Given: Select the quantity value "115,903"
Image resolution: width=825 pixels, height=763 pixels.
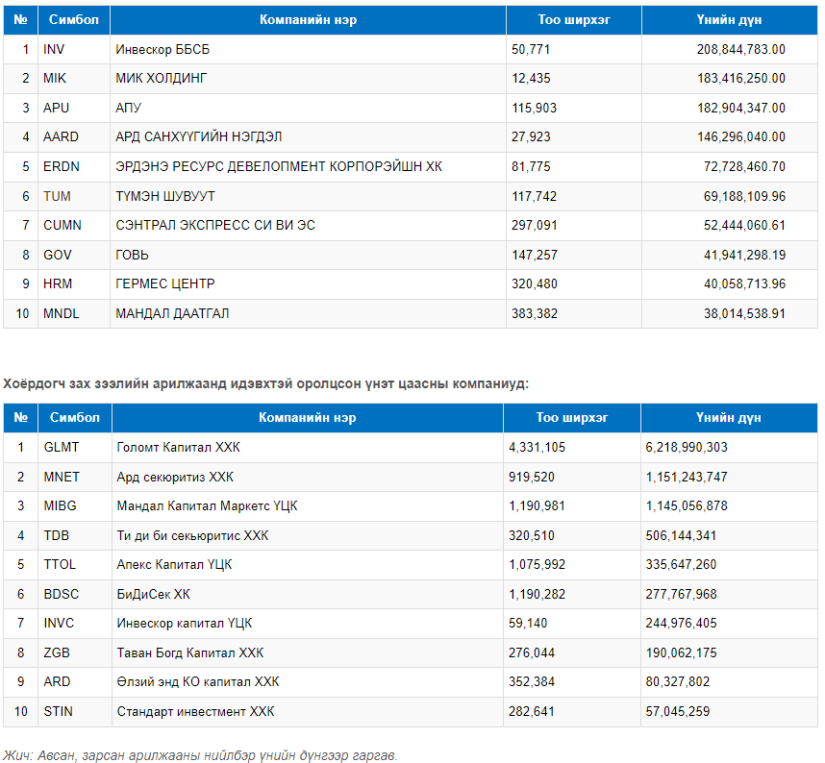Looking at the screenshot, I should point(534,108).
